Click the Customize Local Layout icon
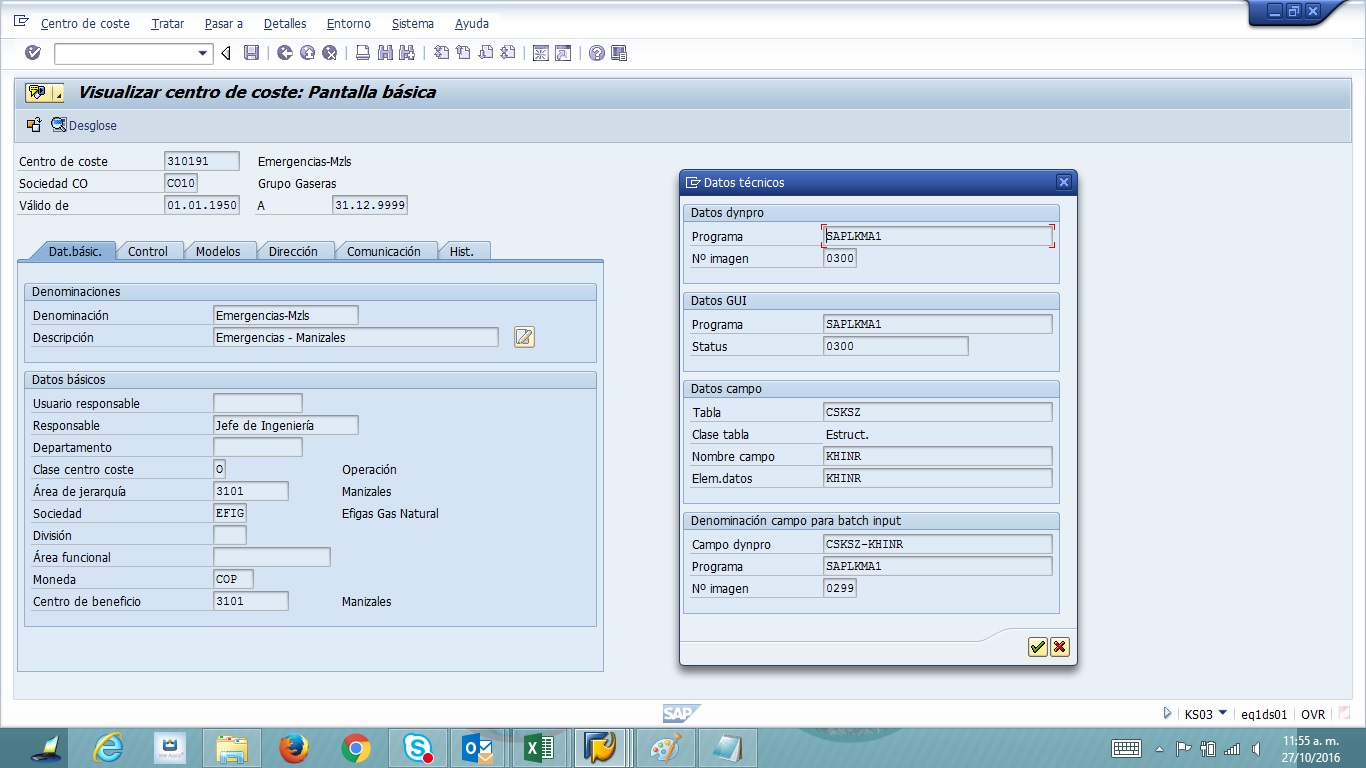 [x=620, y=52]
